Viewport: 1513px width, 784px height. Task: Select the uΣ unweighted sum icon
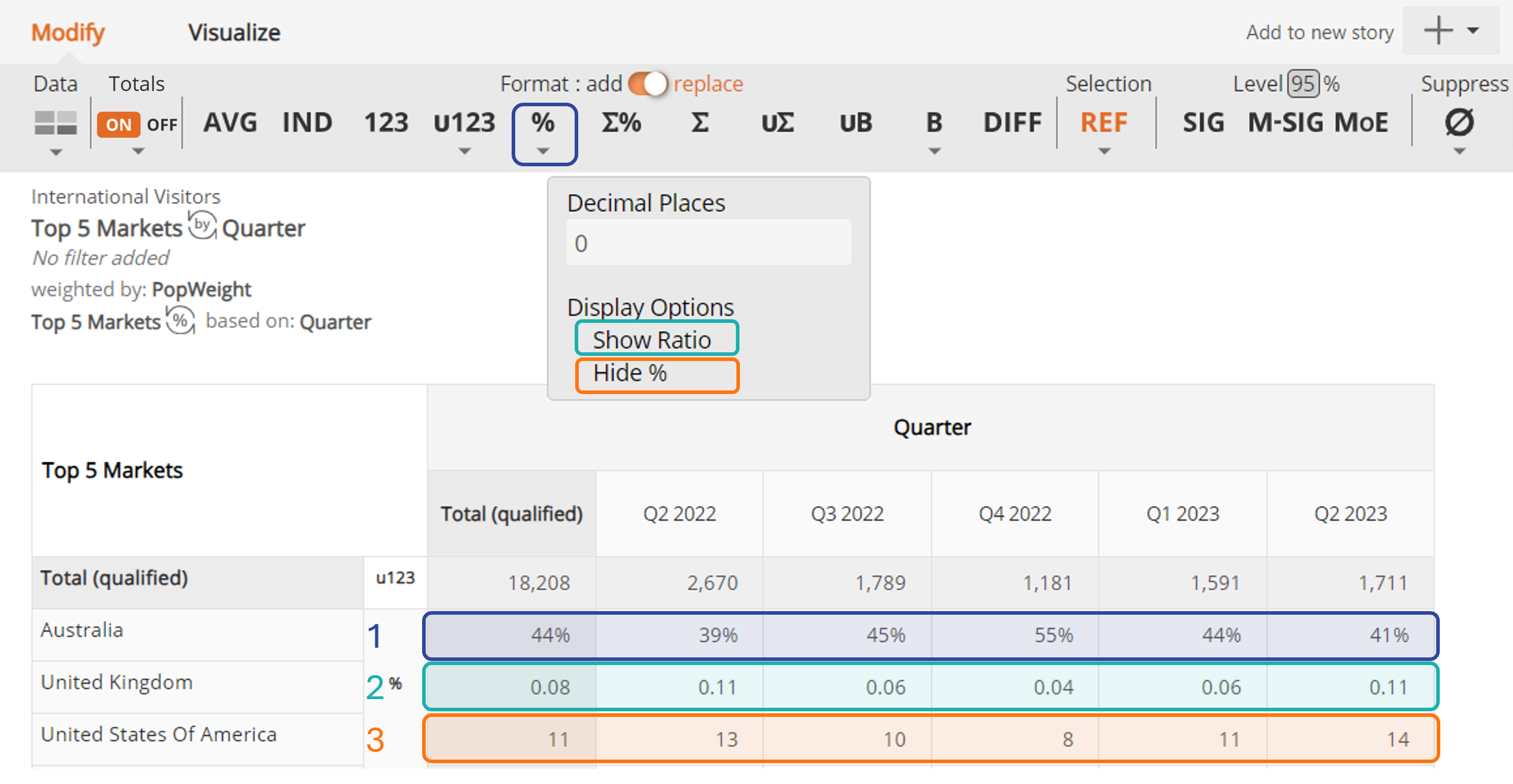[x=777, y=123]
